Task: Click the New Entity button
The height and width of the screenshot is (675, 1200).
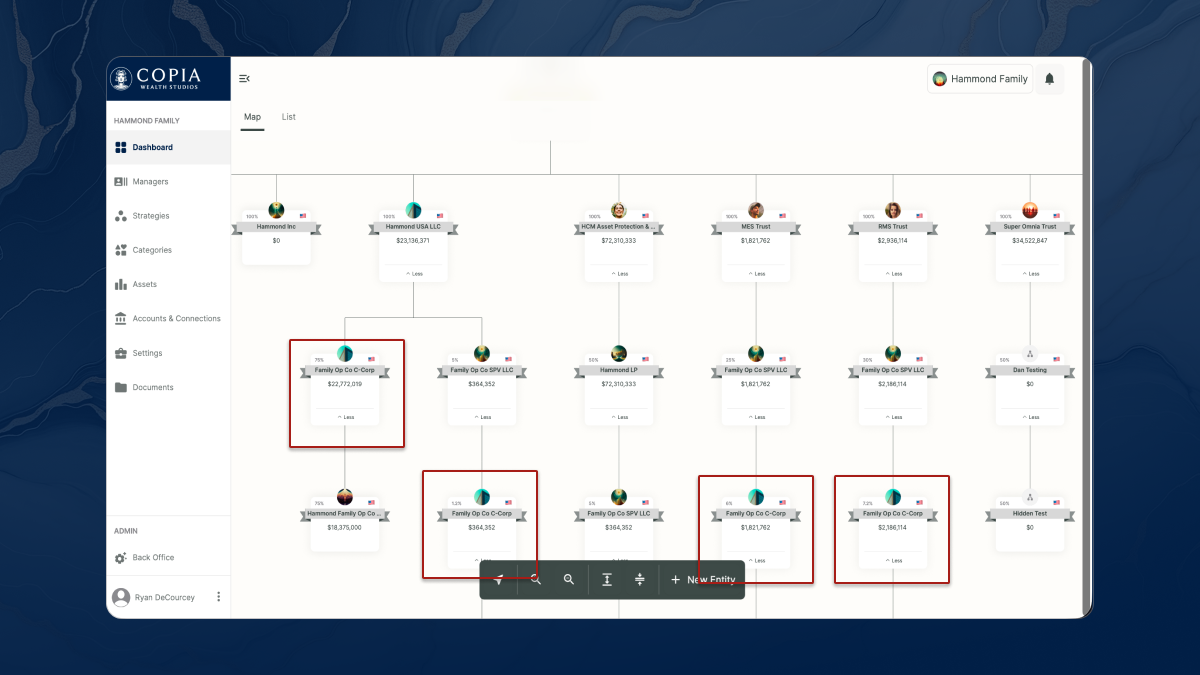Action: pos(703,580)
